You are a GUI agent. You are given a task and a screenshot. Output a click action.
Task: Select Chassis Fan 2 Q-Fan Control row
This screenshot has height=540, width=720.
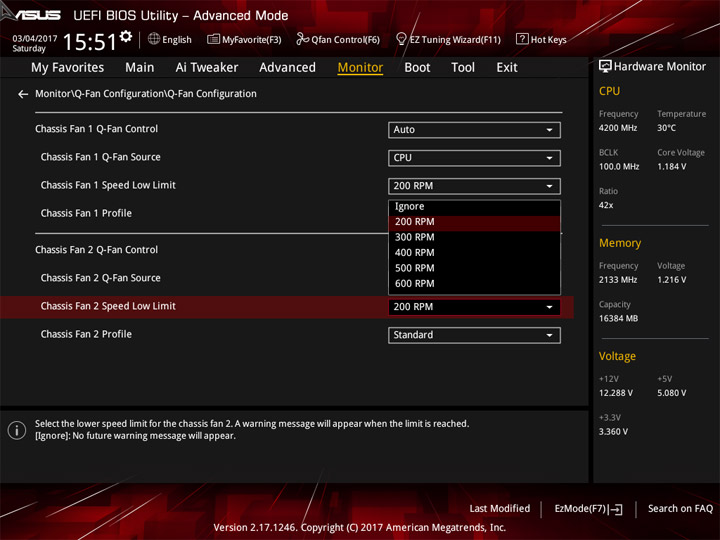click(96, 250)
